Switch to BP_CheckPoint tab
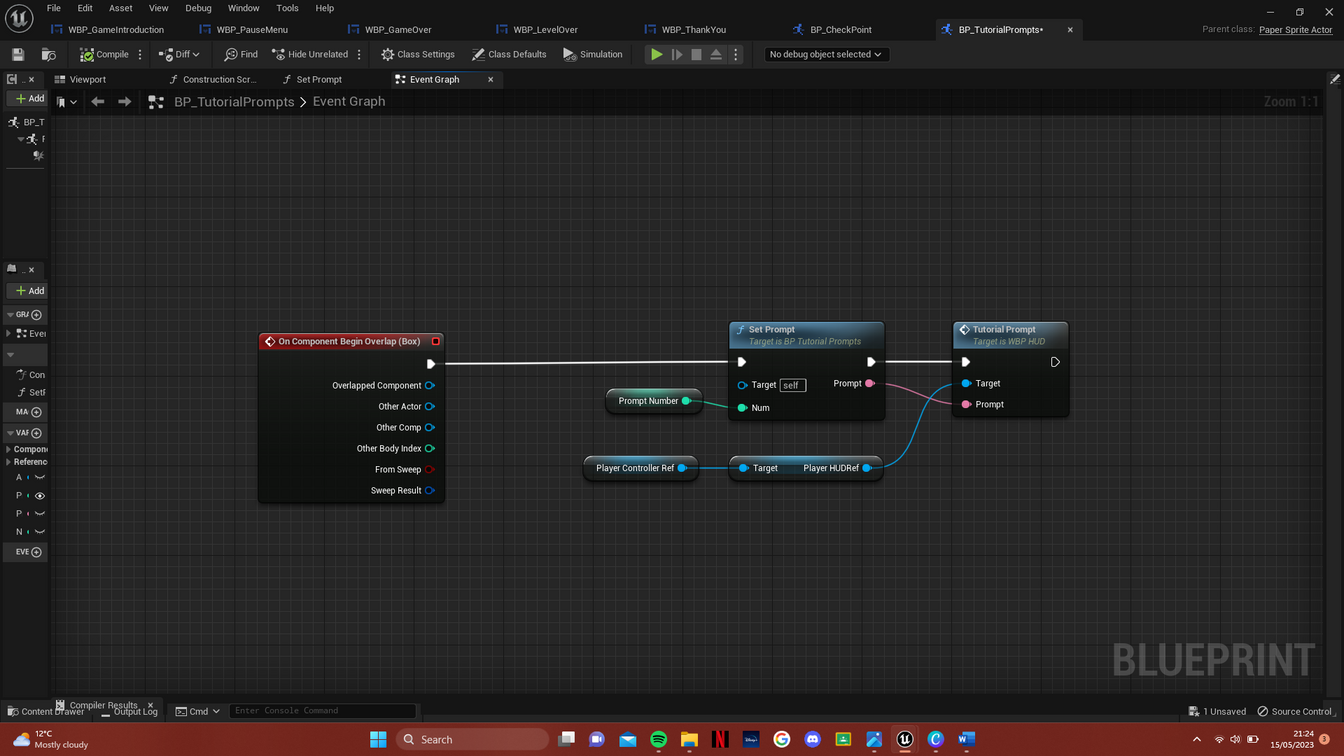1344x756 pixels. pyautogui.click(x=841, y=30)
